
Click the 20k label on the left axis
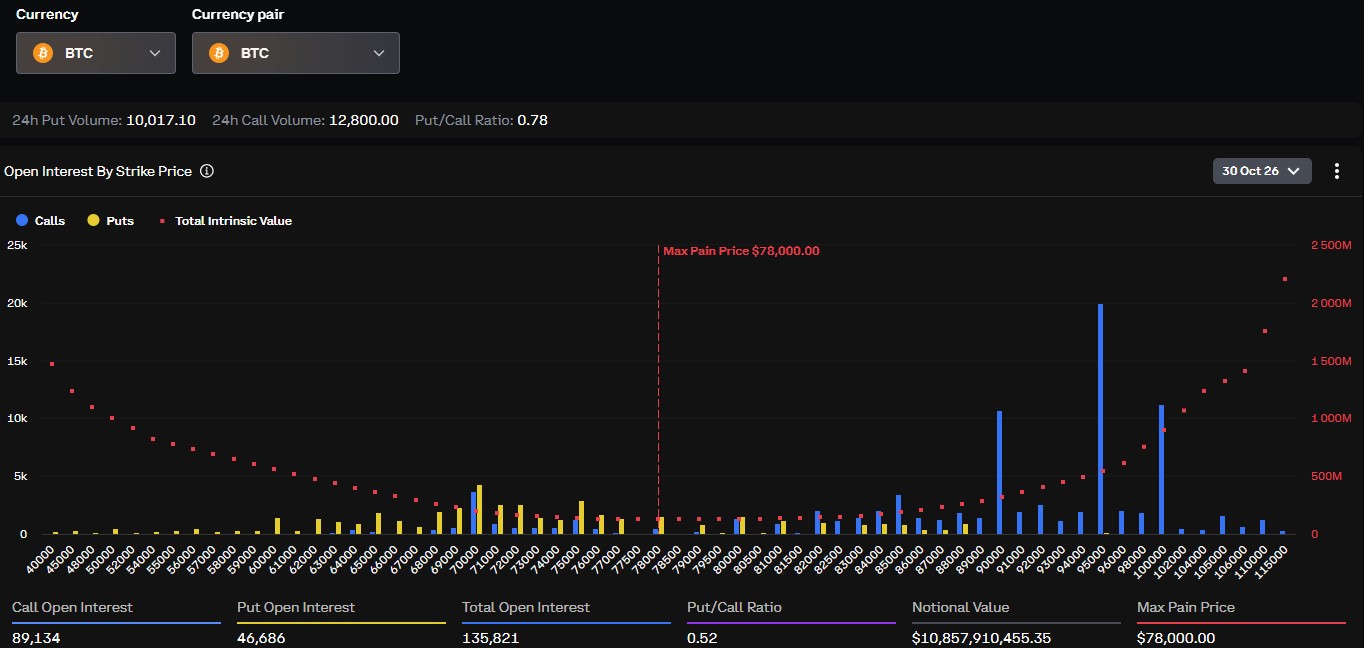(x=15, y=303)
